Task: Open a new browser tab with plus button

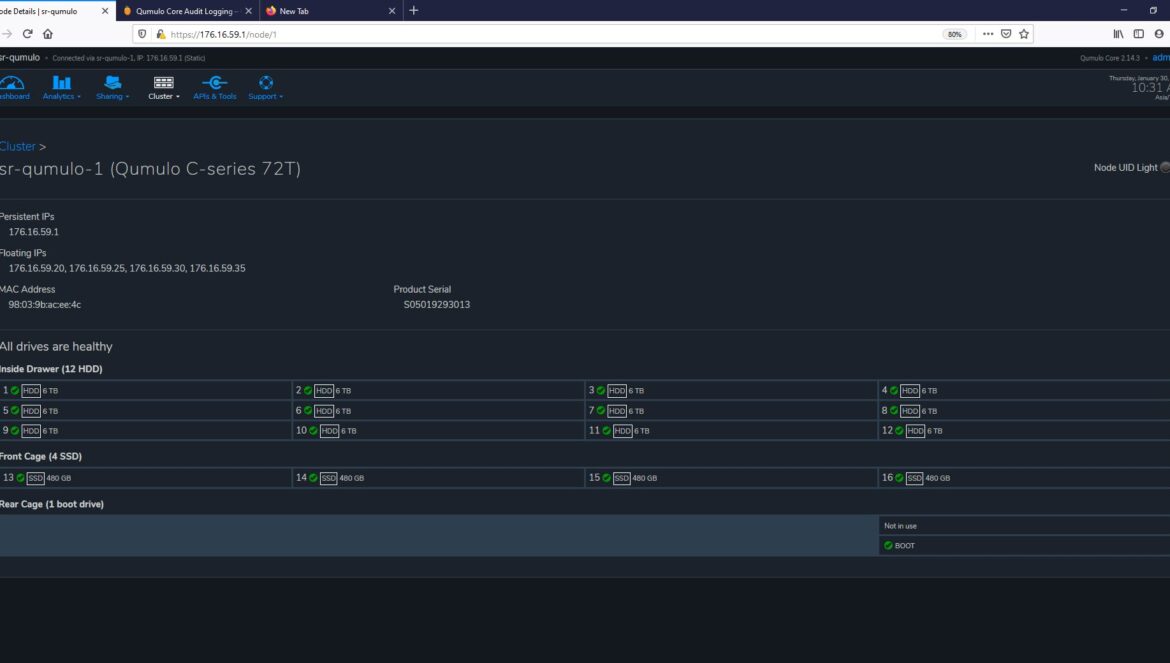Action: pyautogui.click(x=413, y=10)
